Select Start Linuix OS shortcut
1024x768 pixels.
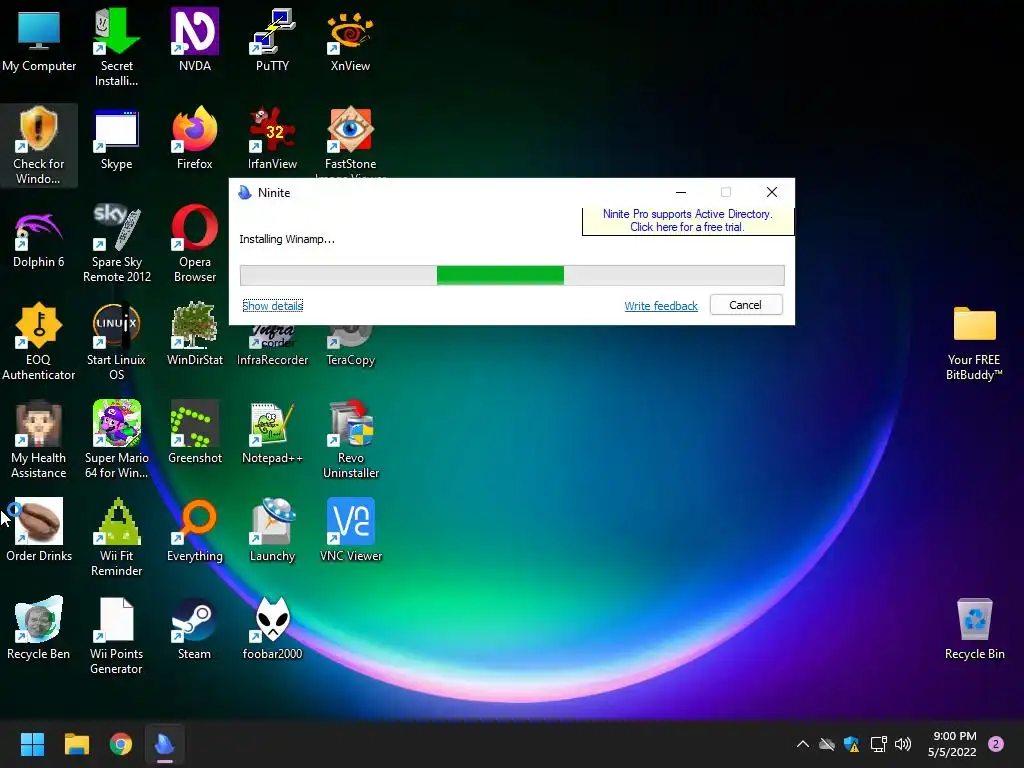click(x=116, y=341)
